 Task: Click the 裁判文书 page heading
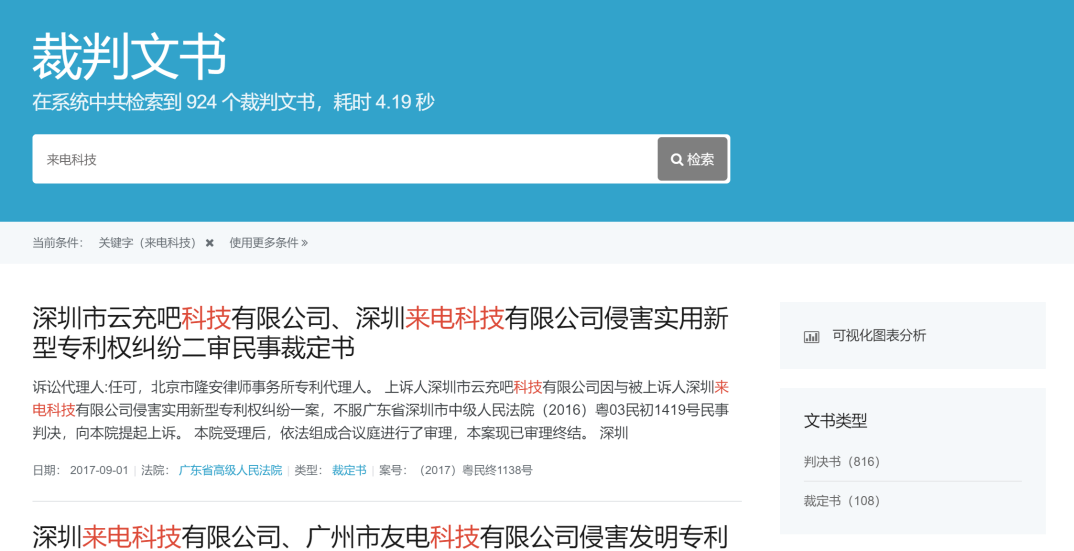tap(129, 56)
